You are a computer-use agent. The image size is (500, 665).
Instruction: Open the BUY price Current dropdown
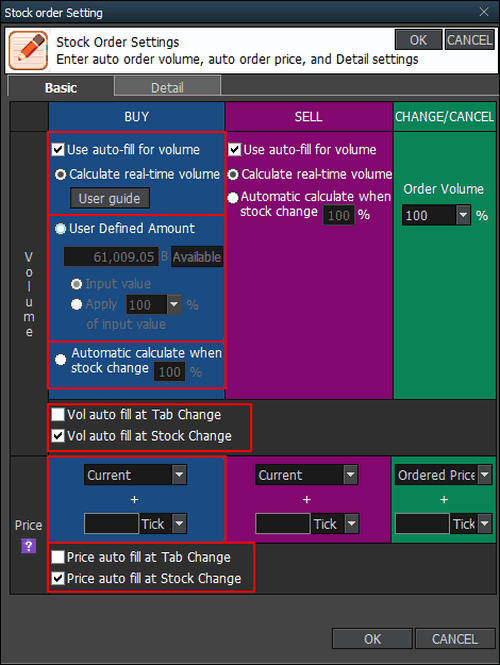[x=179, y=475]
